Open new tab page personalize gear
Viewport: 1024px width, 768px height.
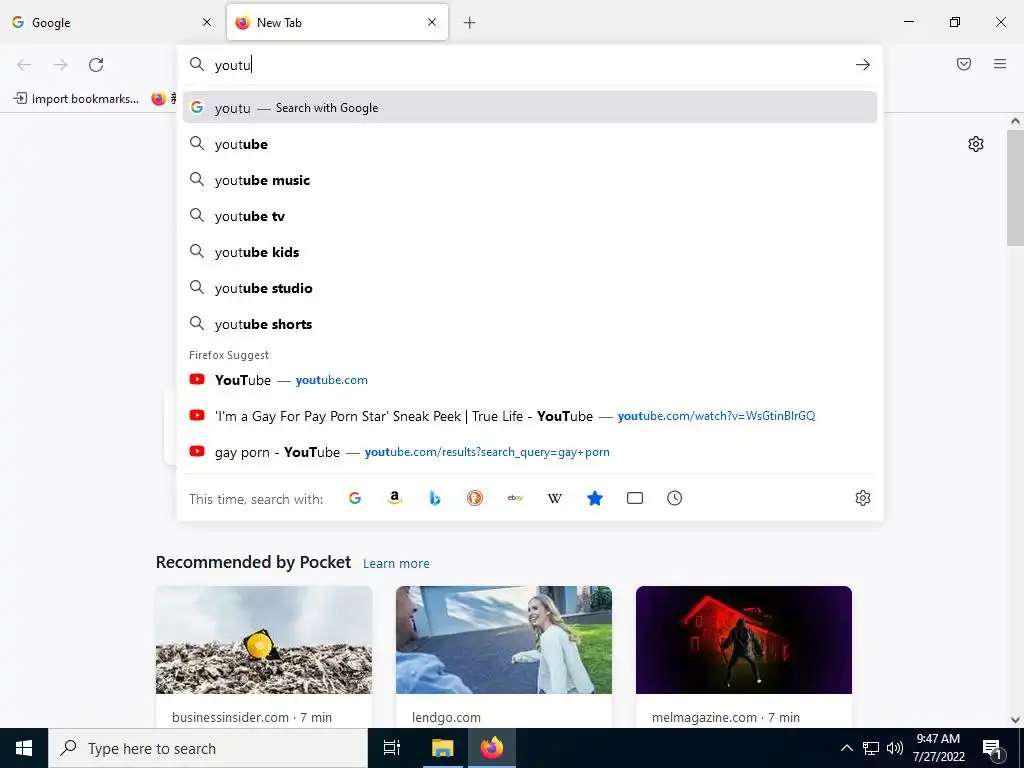point(976,144)
